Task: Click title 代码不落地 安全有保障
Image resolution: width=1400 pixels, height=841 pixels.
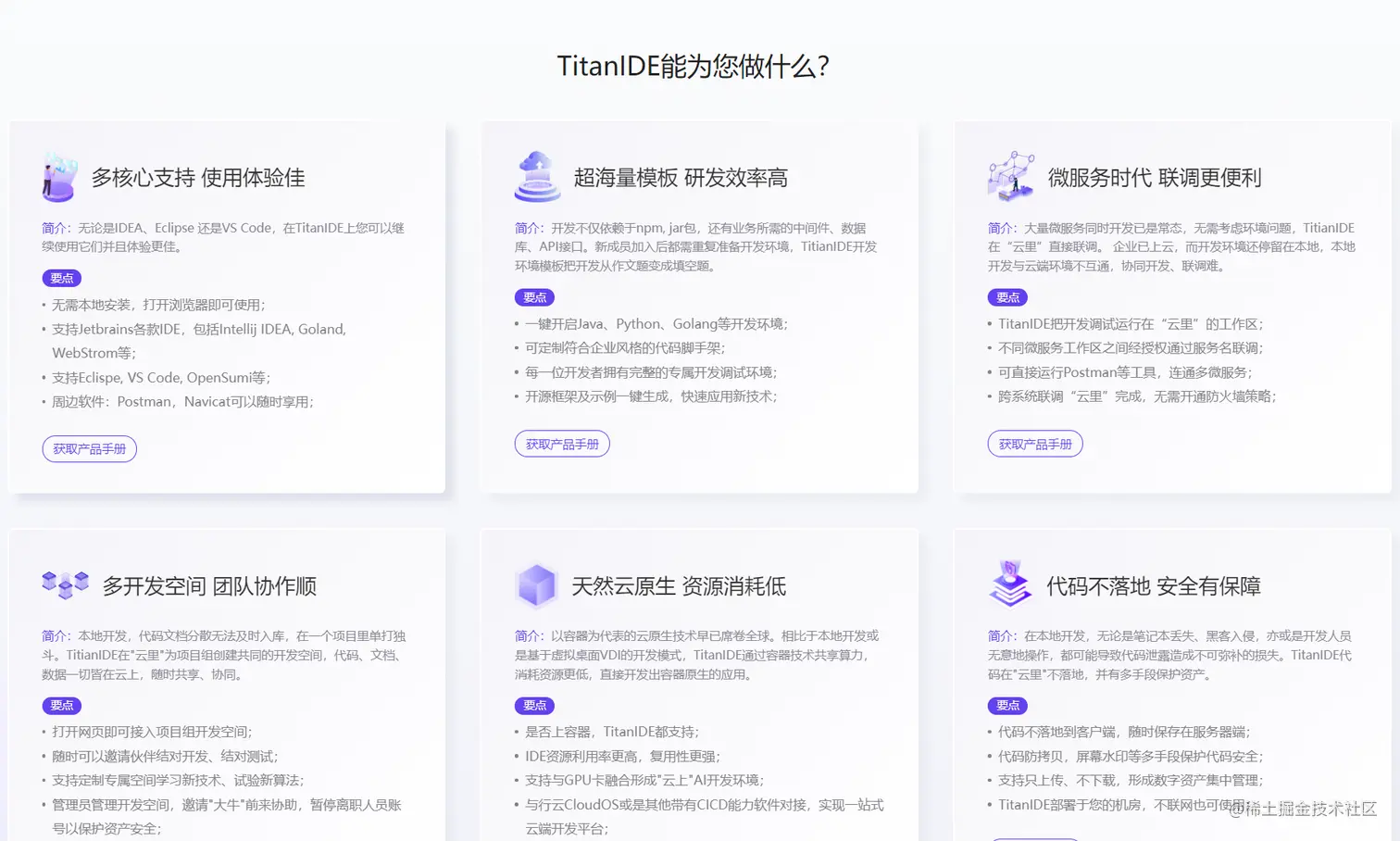Action: [x=1154, y=586]
